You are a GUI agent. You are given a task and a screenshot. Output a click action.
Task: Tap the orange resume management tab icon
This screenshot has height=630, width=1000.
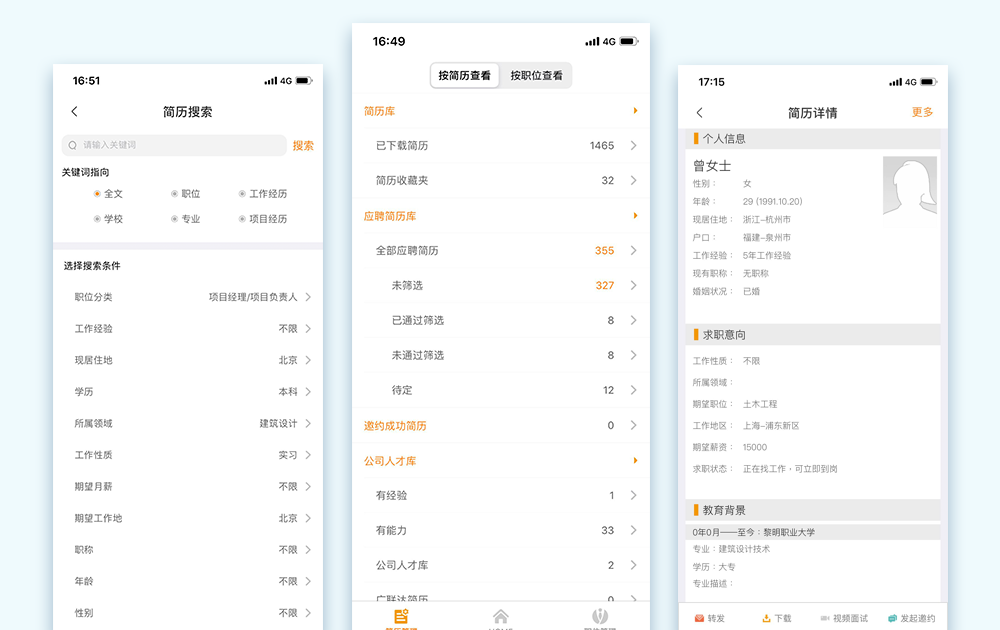401,616
